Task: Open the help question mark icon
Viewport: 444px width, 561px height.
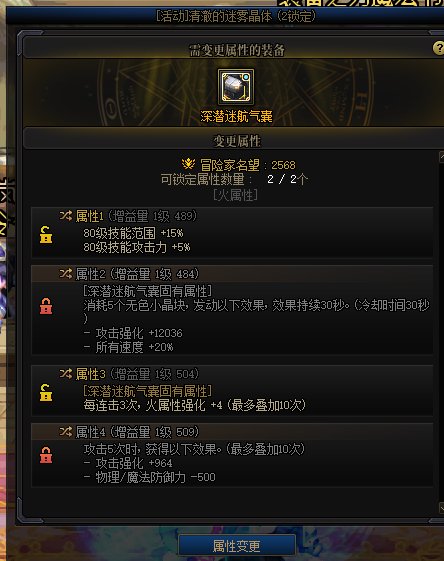Action: (x=439, y=48)
